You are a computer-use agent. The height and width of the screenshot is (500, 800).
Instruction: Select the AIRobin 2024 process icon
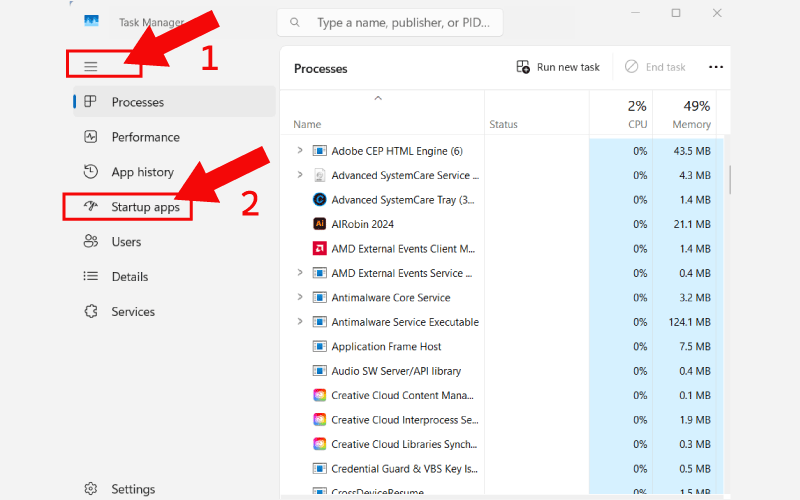tap(320, 224)
